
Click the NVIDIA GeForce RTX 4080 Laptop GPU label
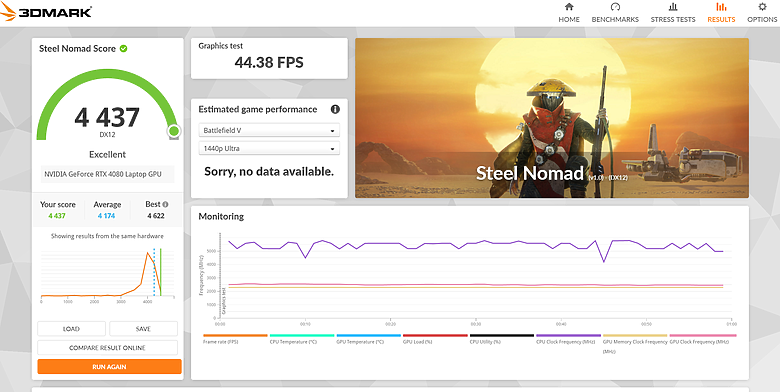click(103, 174)
